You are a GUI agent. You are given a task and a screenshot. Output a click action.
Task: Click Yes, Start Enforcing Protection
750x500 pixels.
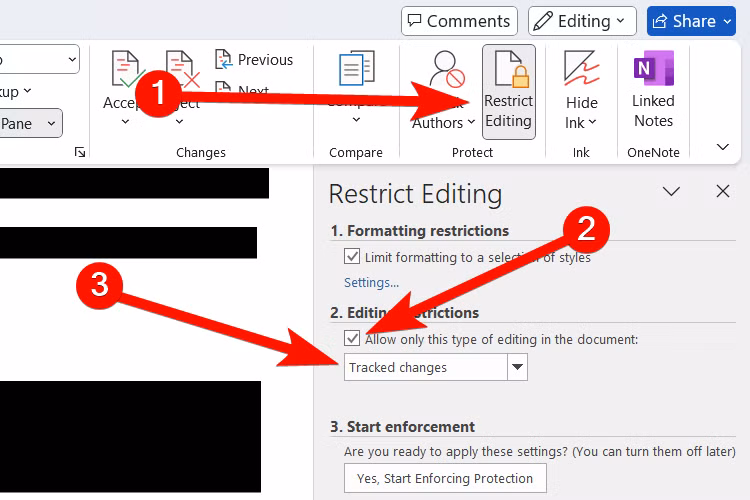(445, 478)
